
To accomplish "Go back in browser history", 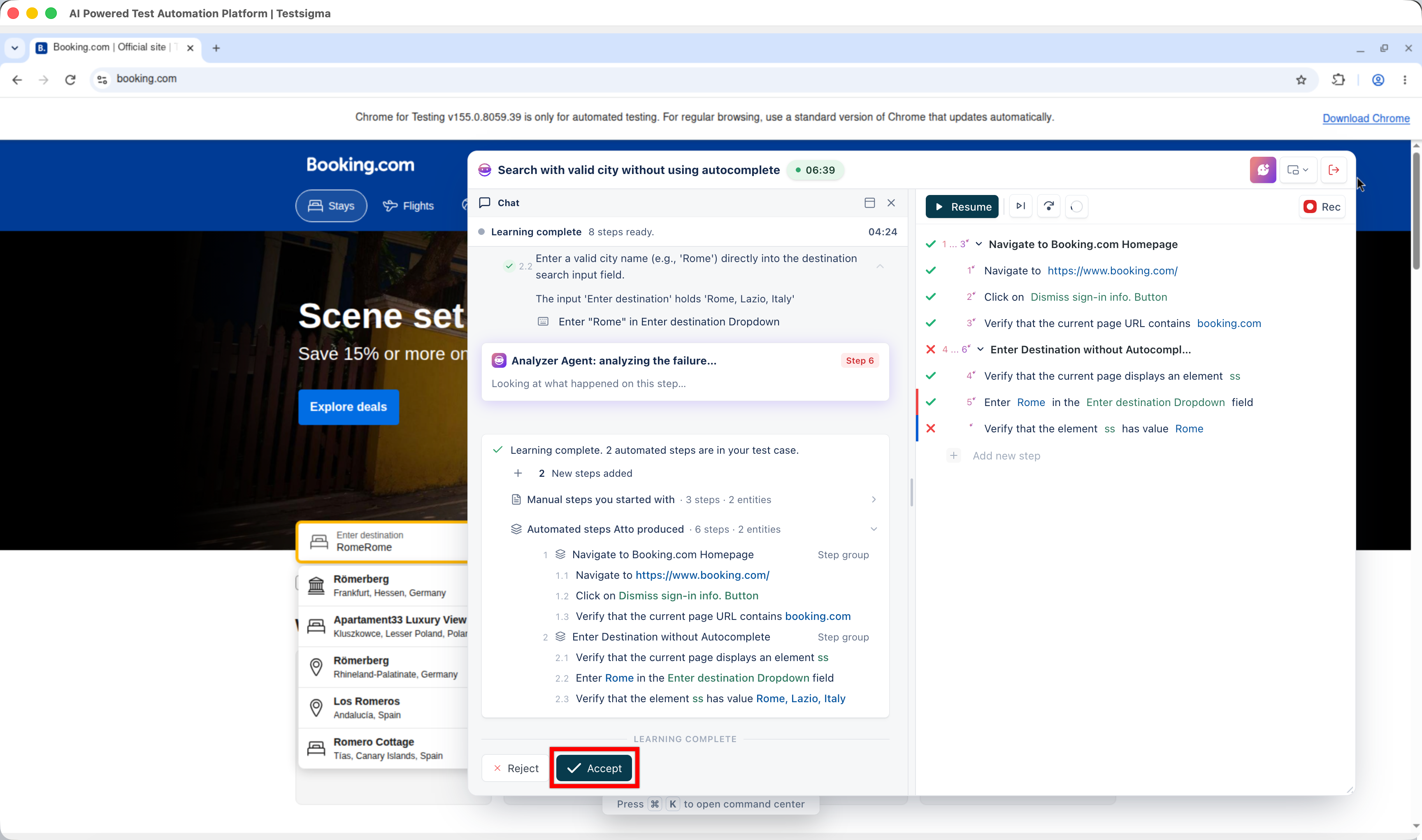I will [17, 80].
